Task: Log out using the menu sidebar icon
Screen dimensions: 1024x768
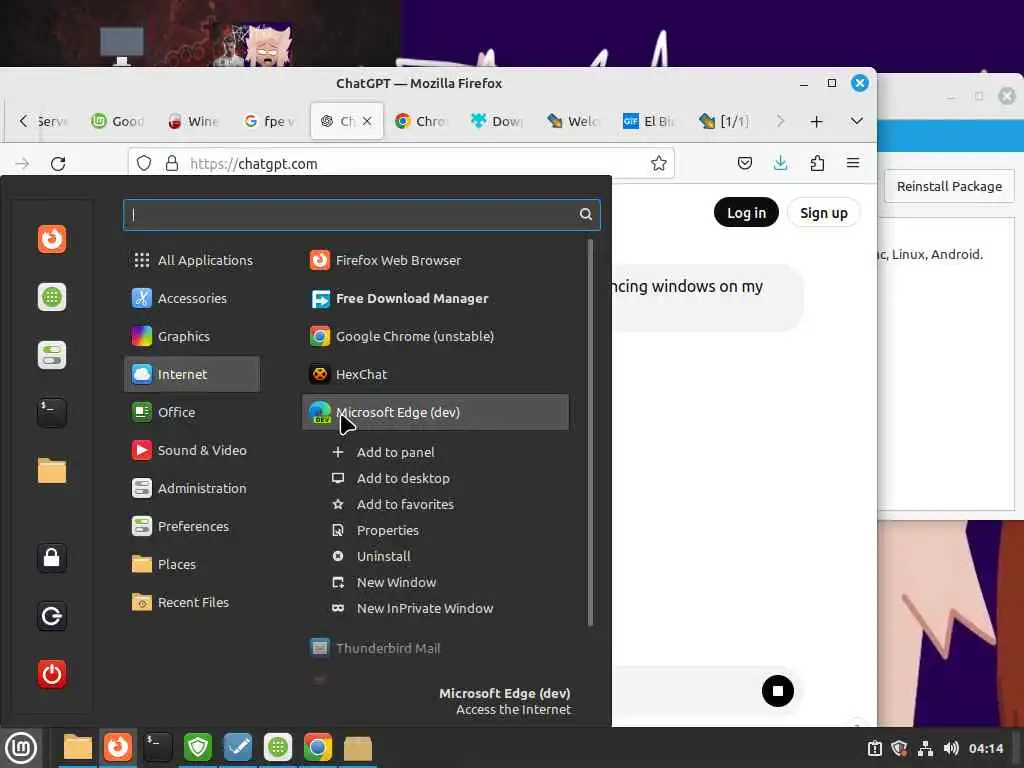Action: [52, 616]
